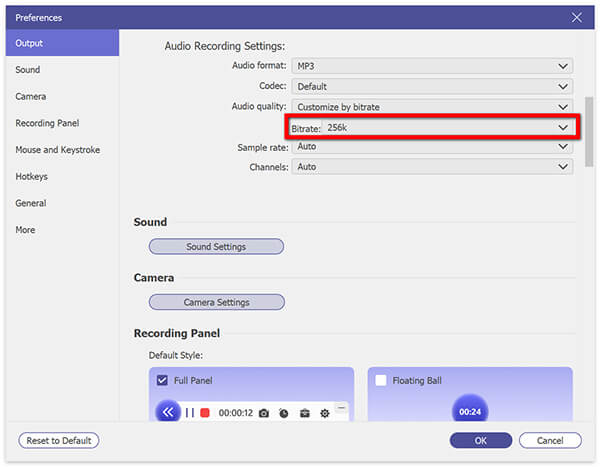Click the Camera Settings button

click(217, 302)
